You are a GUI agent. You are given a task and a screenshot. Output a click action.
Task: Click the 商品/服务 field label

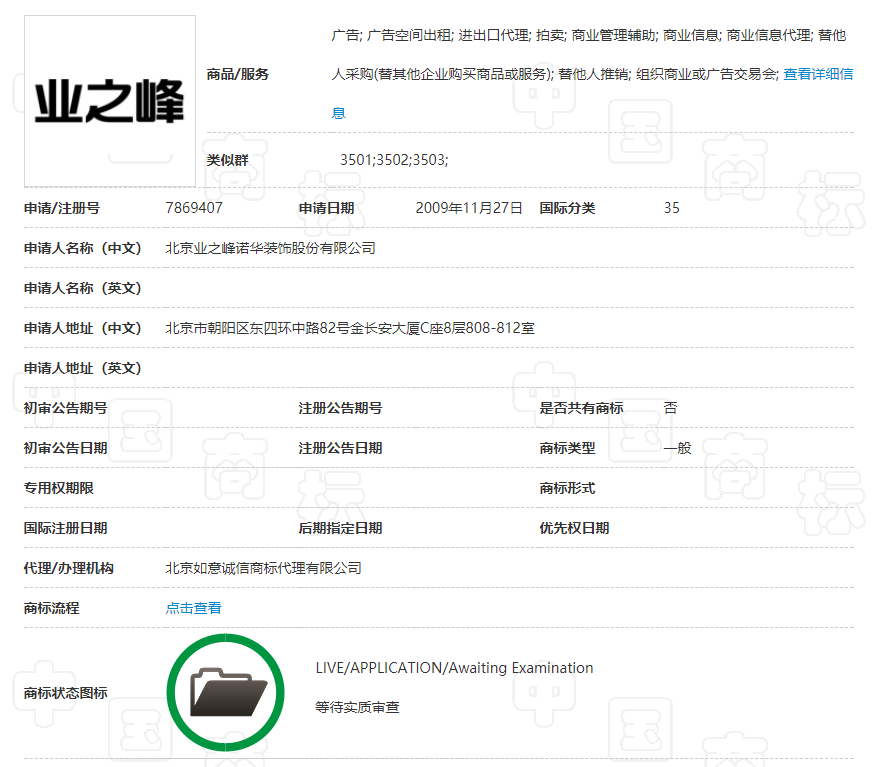coord(237,74)
